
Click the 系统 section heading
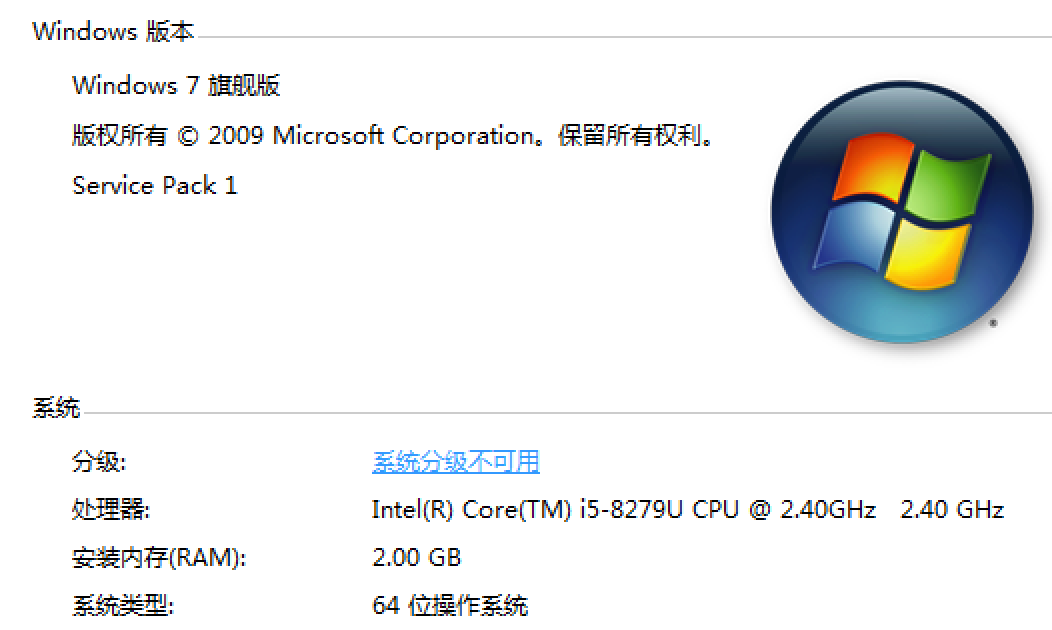pos(56,407)
